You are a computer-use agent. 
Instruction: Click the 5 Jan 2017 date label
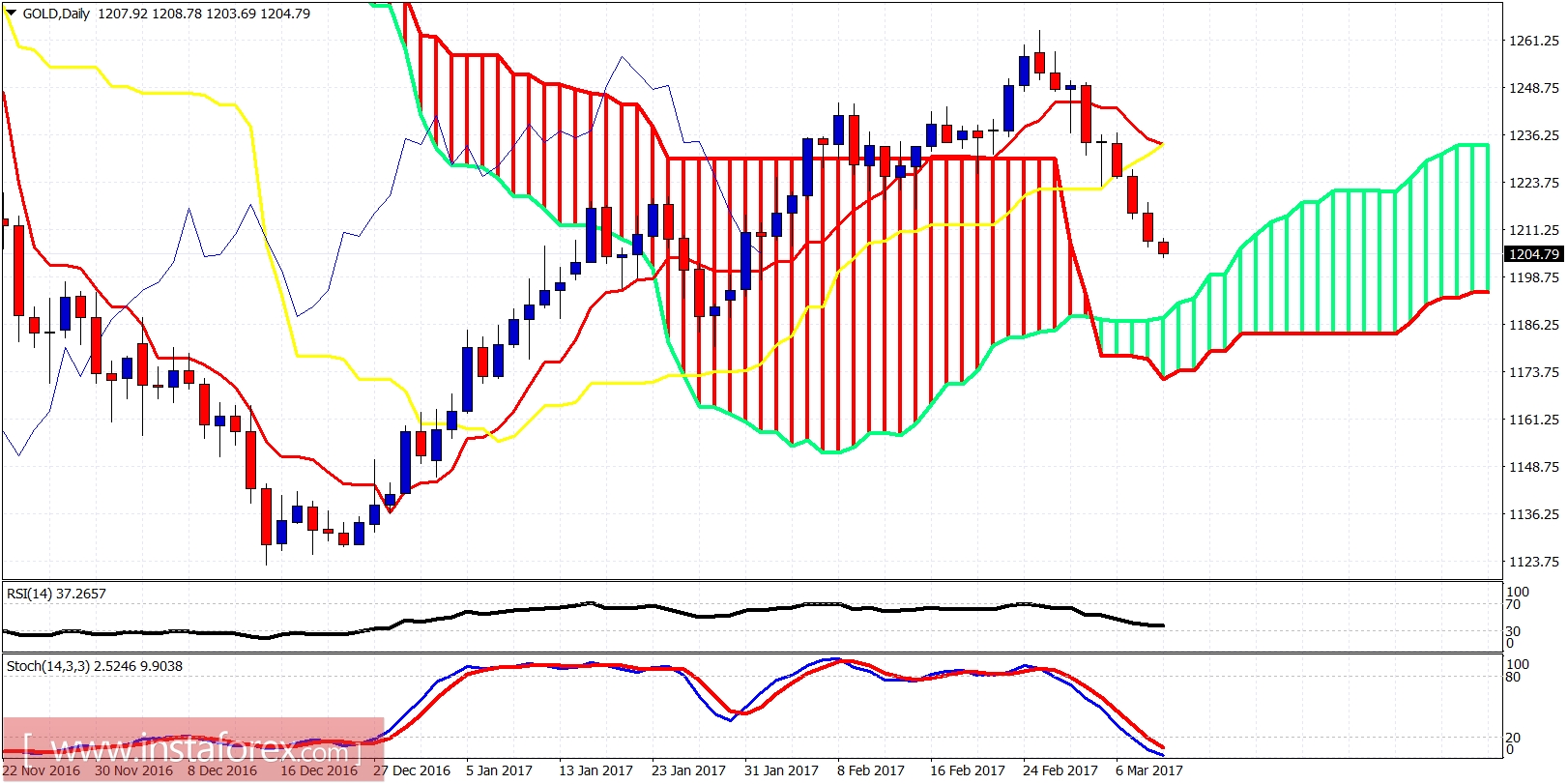tap(499, 770)
